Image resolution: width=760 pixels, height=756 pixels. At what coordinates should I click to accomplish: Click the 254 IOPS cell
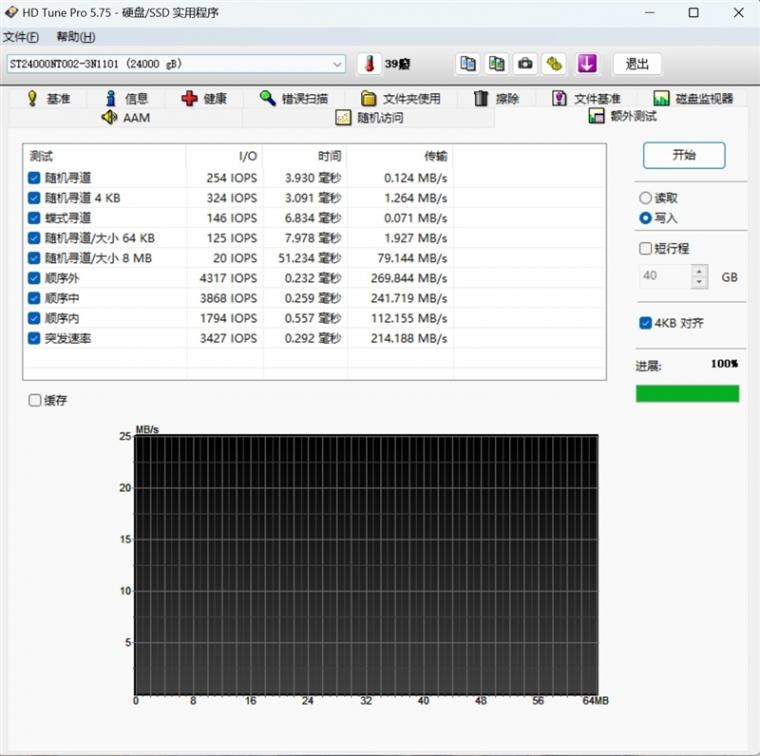coord(232,178)
